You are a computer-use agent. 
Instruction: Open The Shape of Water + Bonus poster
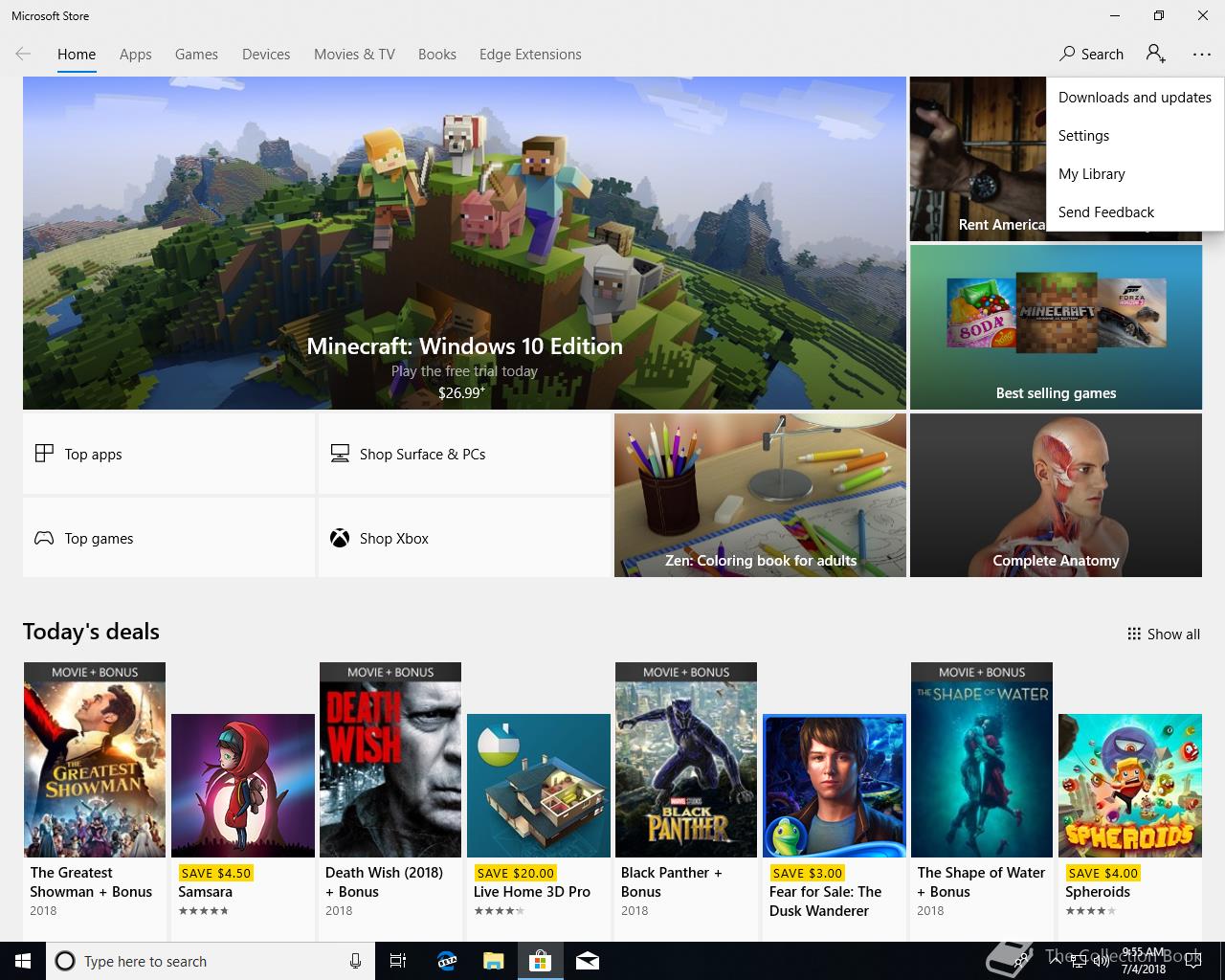(982, 760)
